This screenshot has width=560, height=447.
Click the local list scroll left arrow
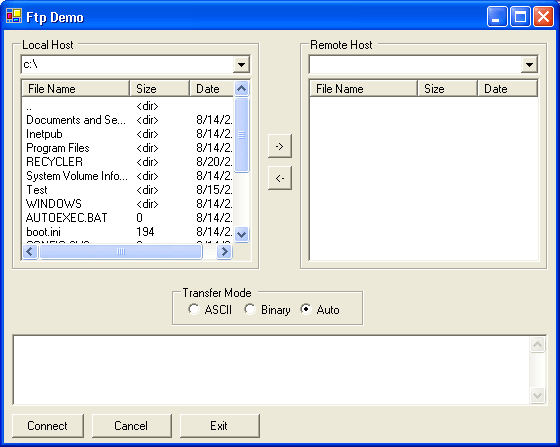pyautogui.click(x=30, y=252)
